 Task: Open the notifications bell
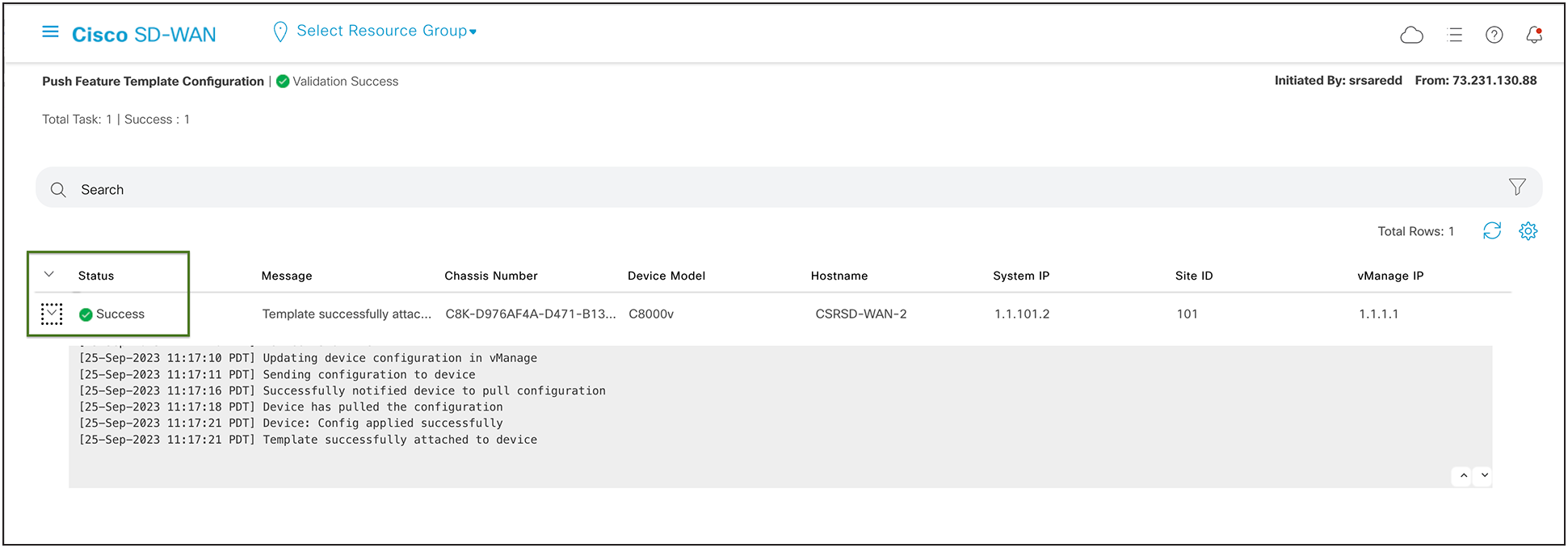[x=1534, y=35]
